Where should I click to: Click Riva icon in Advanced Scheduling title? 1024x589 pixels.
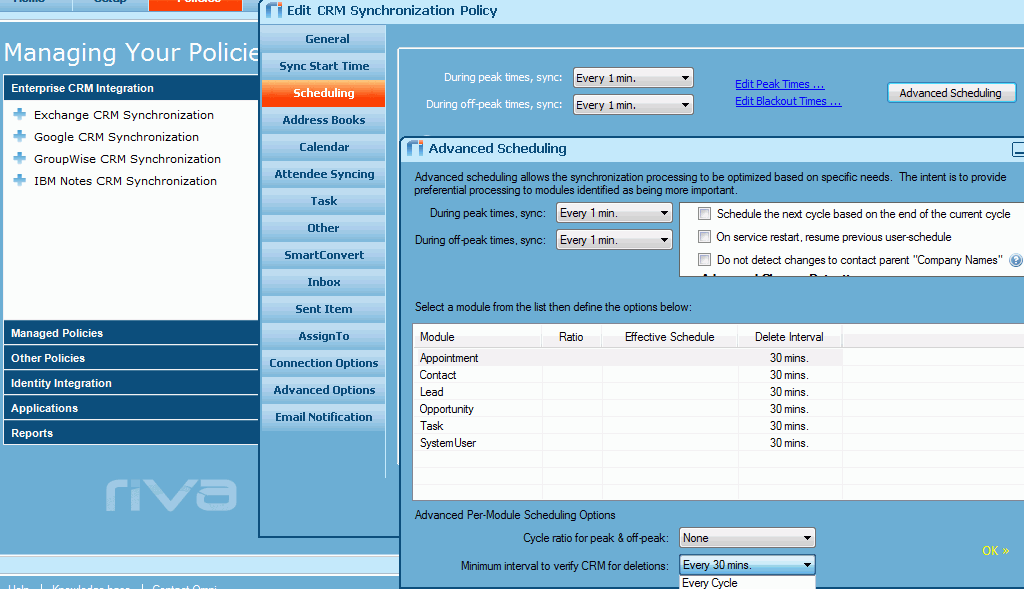pyautogui.click(x=415, y=149)
